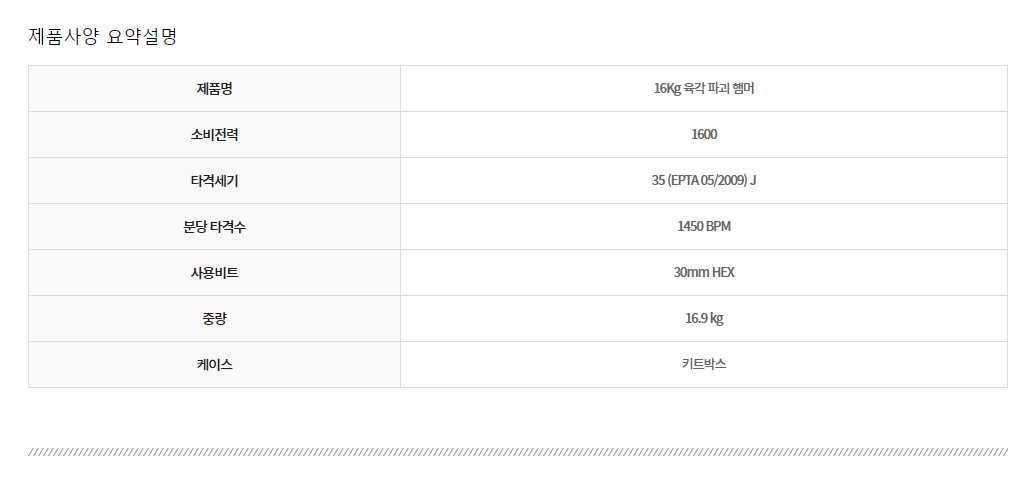The image size is (1031, 487).
Task: Select the 케이스 label cell
Action: click(214, 365)
